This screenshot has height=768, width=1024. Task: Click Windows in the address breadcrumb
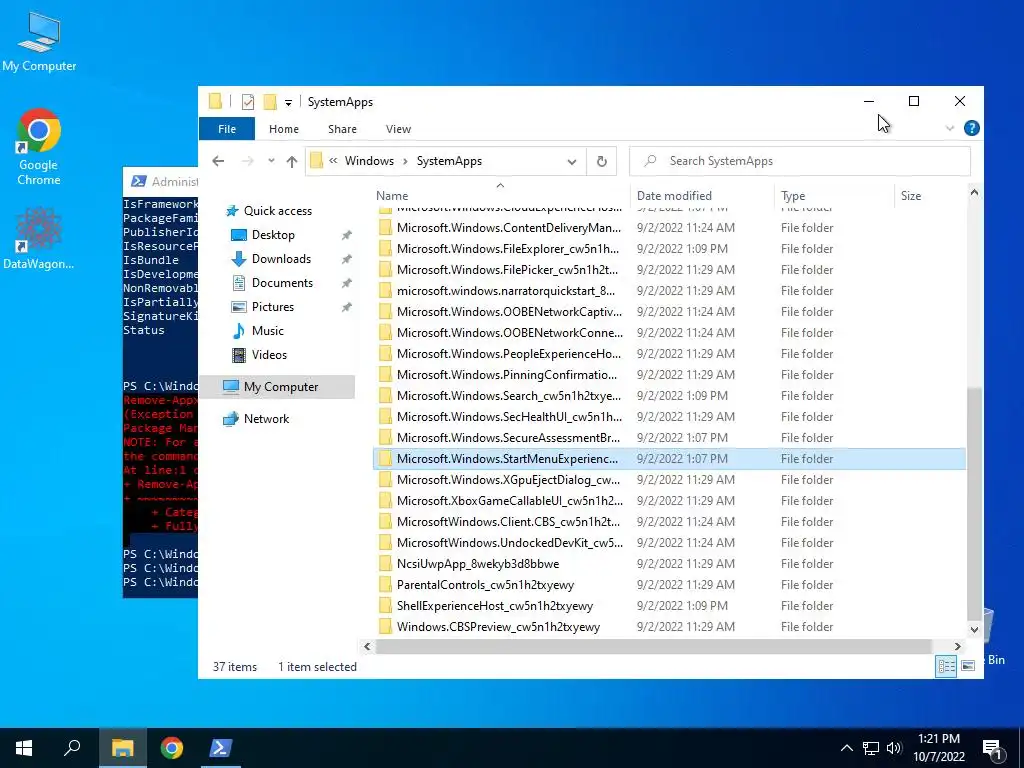369,161
